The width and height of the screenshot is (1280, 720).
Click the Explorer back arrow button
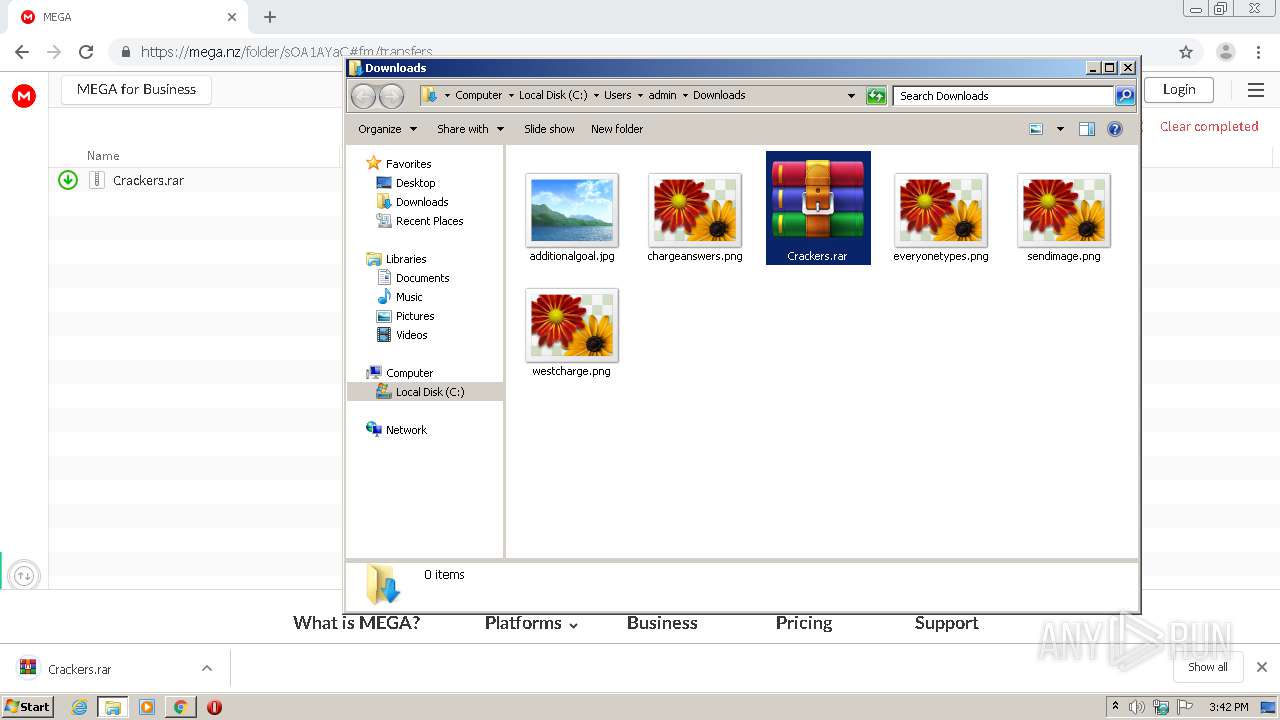point(363,96)
